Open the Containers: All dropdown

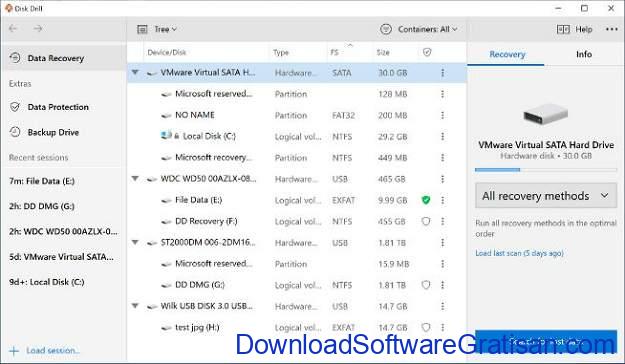click(427, 29)
